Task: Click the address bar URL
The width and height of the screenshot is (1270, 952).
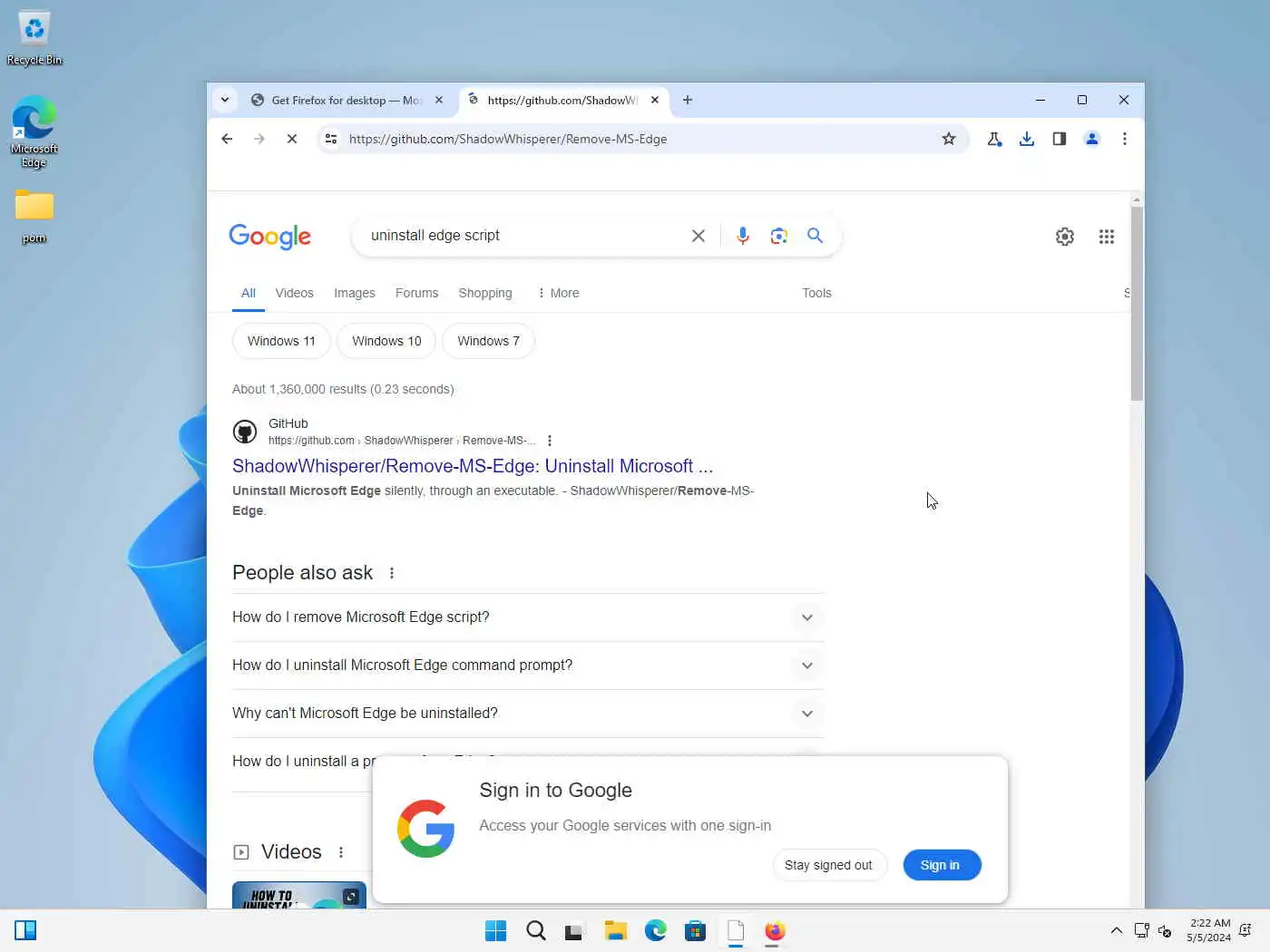Action: point(508,139)
